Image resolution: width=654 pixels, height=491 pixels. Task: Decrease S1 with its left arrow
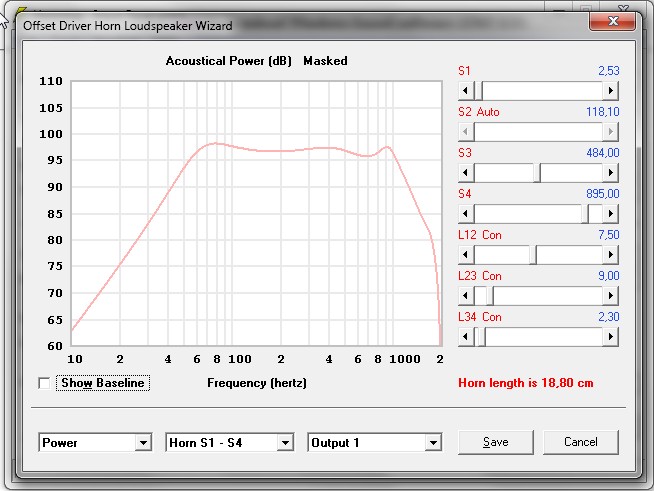point(466,91)
